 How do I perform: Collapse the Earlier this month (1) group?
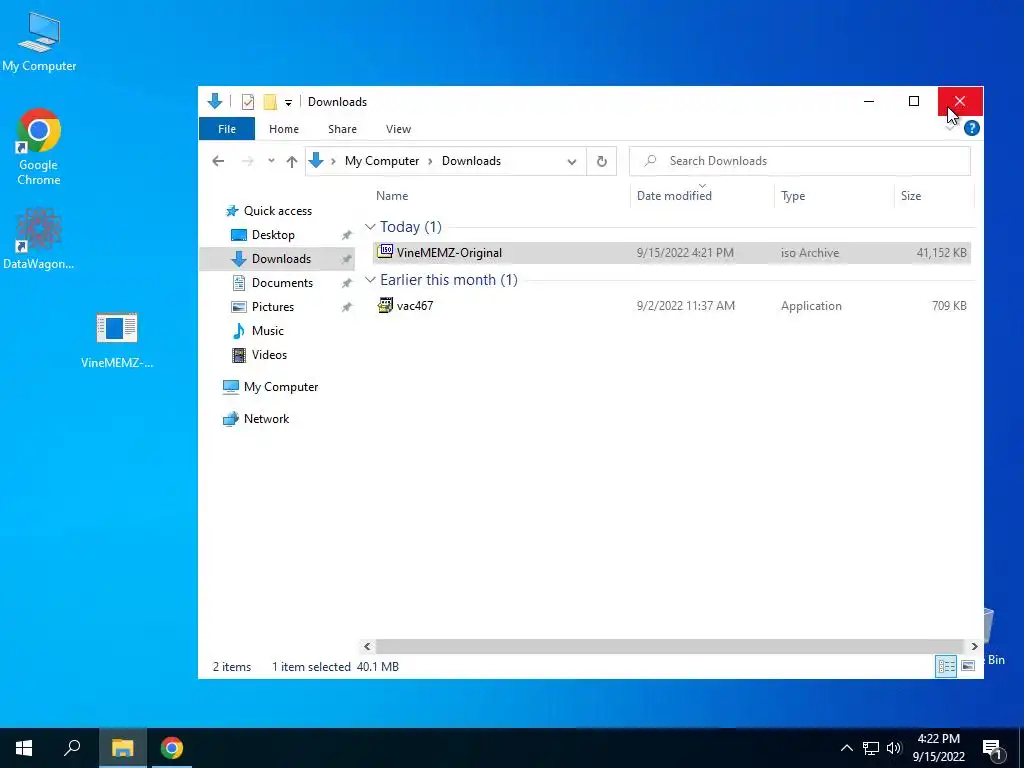370,280
